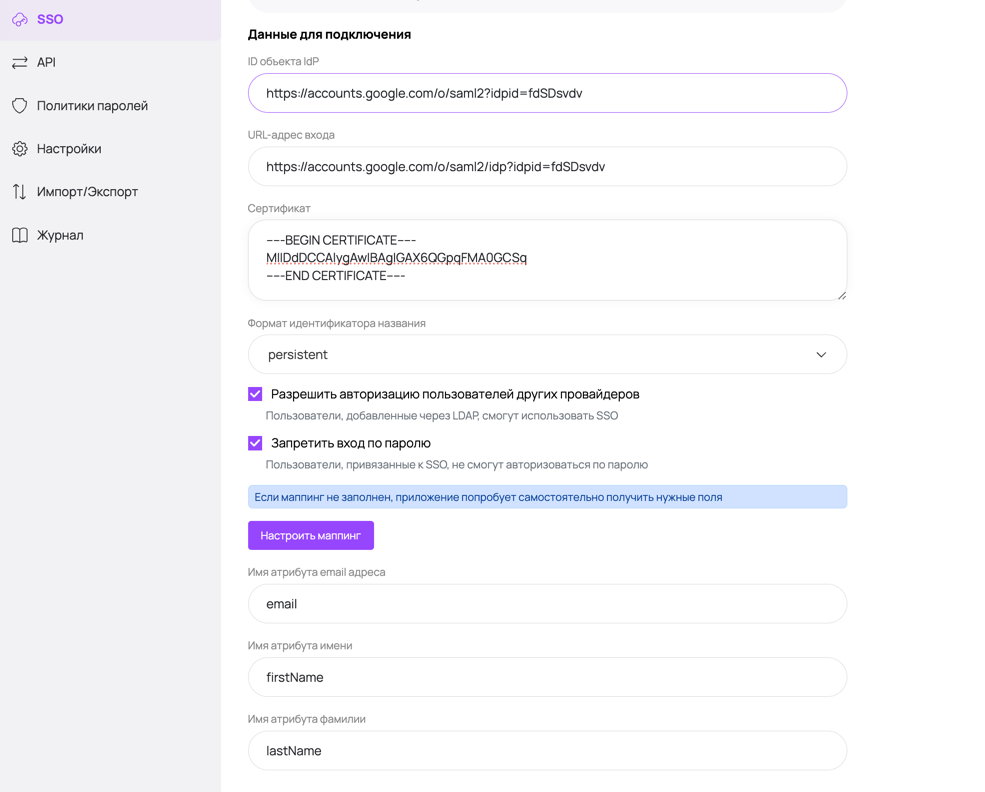The height and width of the screenshot is (792, 985).
Task: Click inside the Сертификат text area
Action: pyautogui.click(x=546, y=259)
